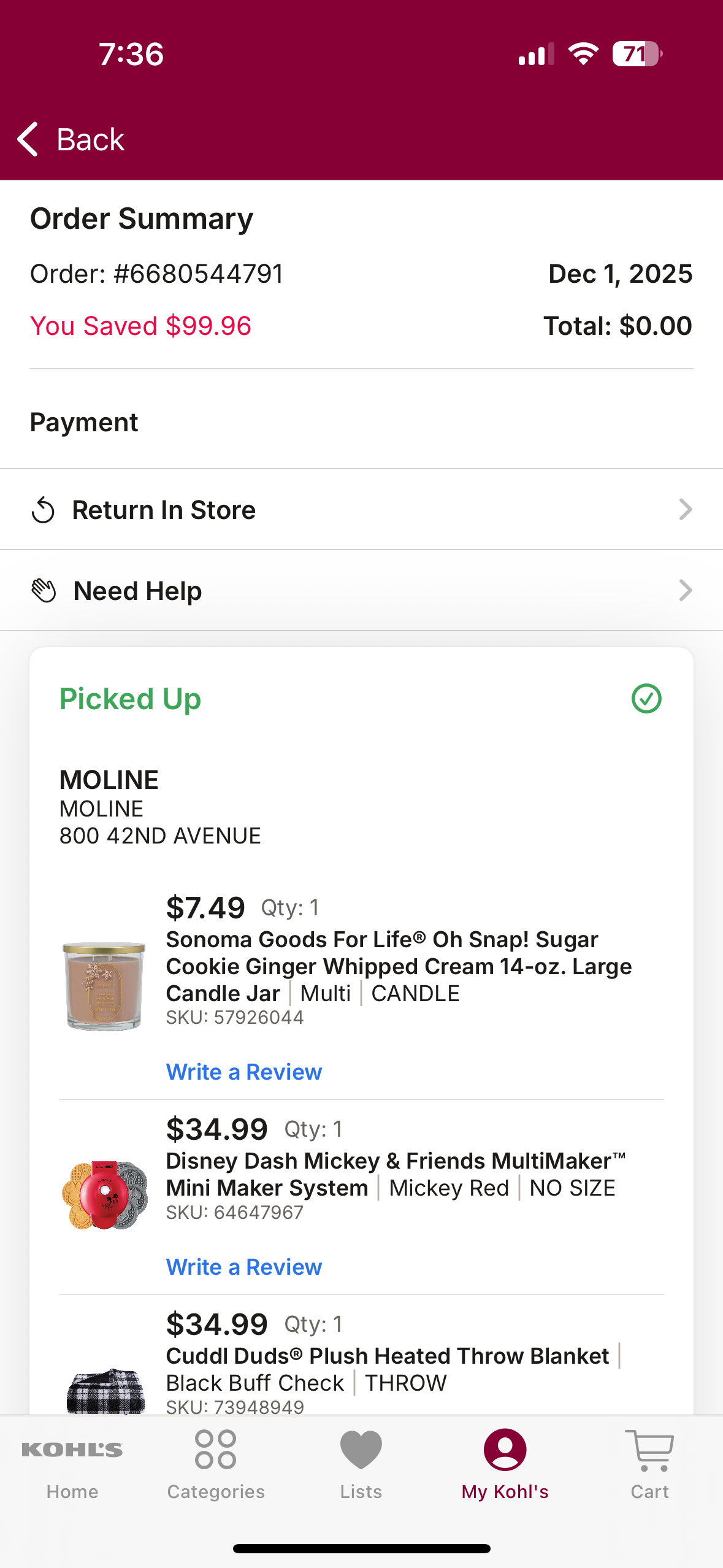Tap the Need Help waving hand icon
723x1568 pixels.
pyautogui.click(x=44, y=591)
